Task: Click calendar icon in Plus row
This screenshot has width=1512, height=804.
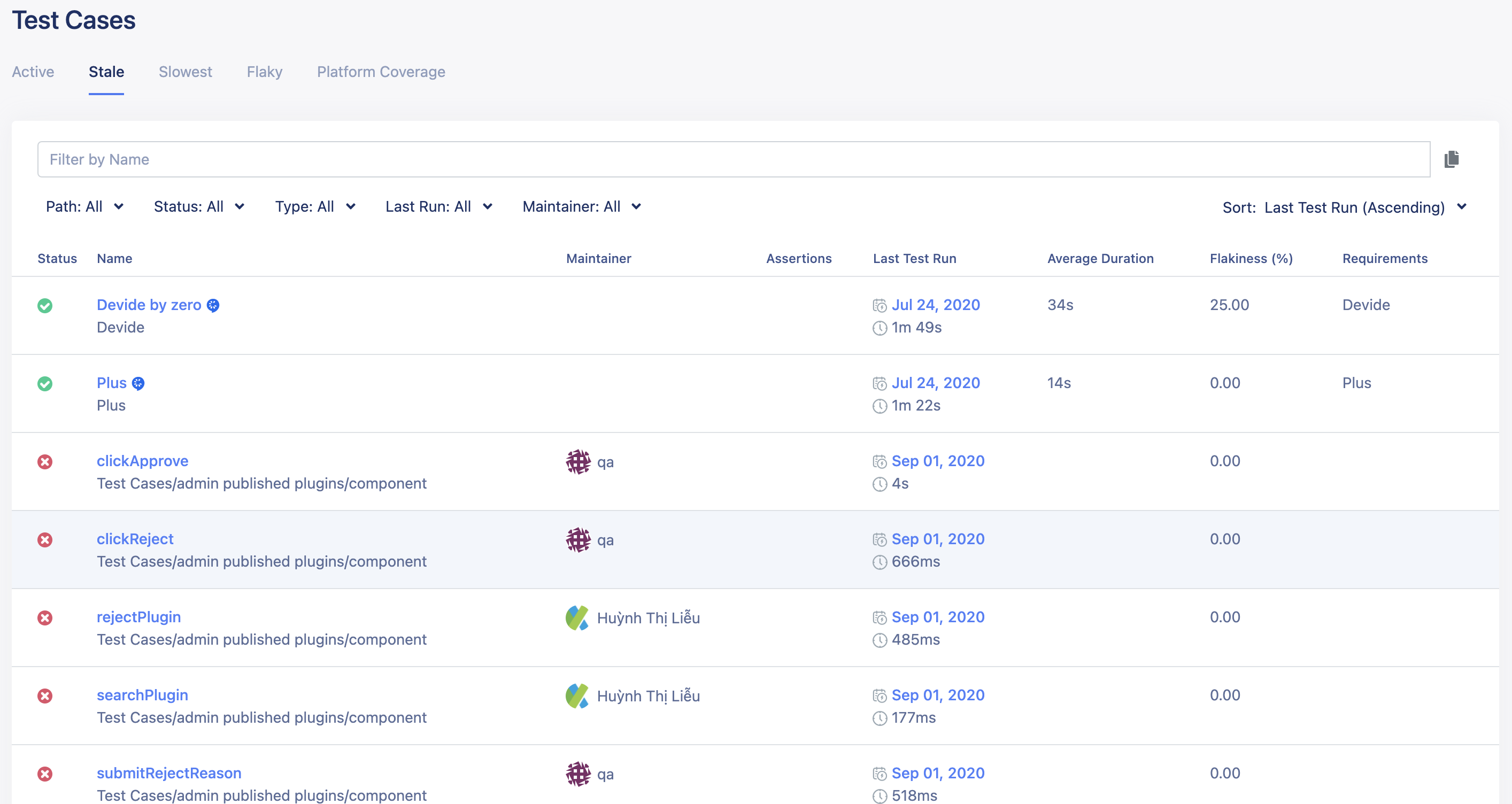Action: (880, 384)
